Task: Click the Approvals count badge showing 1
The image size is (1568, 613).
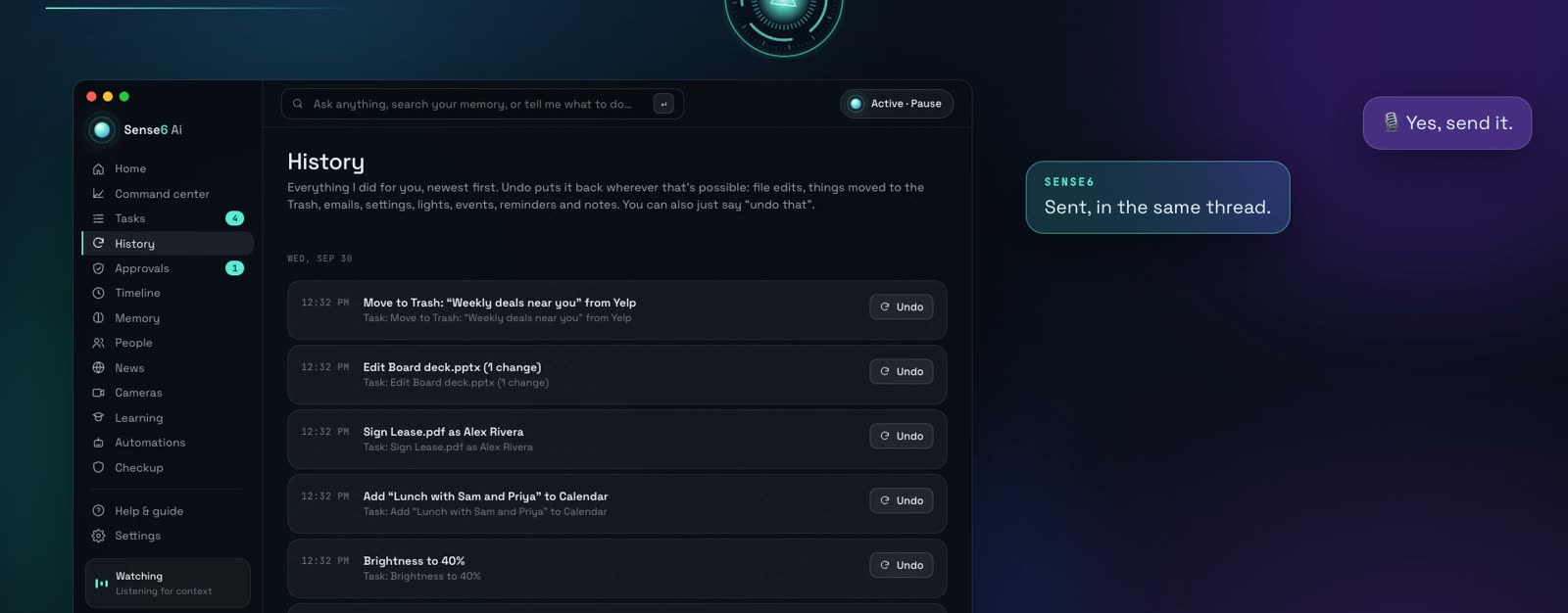Action: (x=234, y=268)
